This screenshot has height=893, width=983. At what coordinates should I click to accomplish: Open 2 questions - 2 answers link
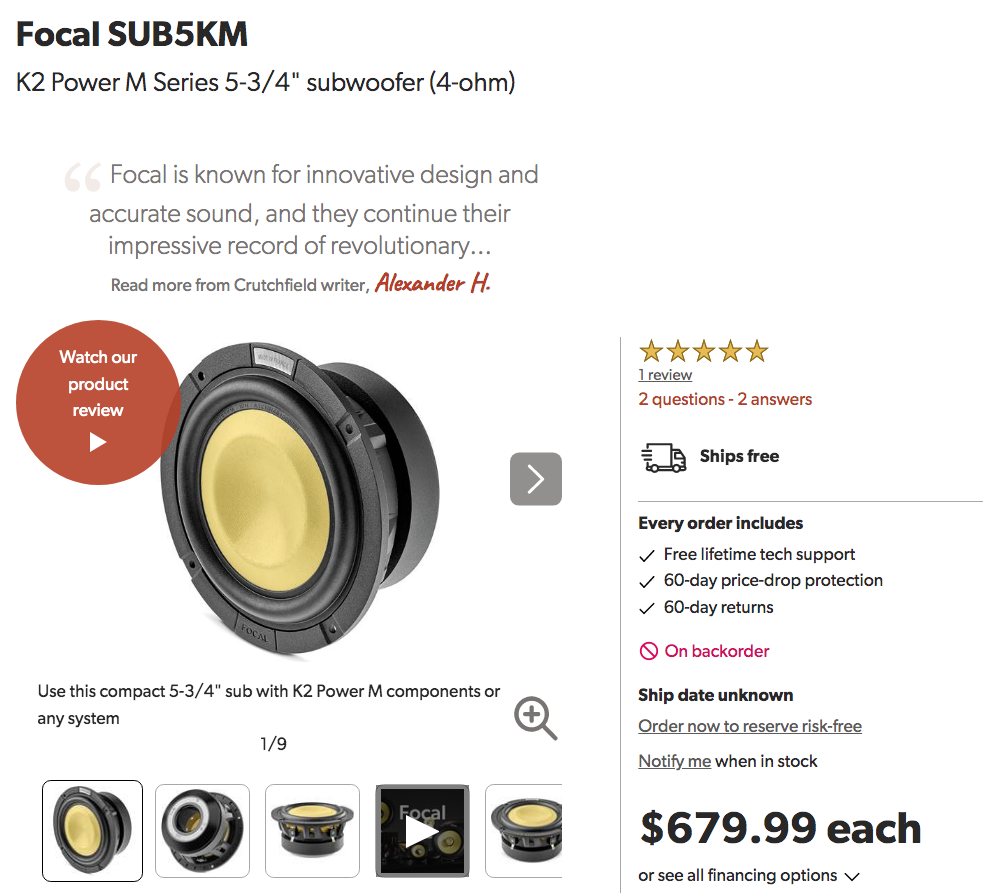725,399
